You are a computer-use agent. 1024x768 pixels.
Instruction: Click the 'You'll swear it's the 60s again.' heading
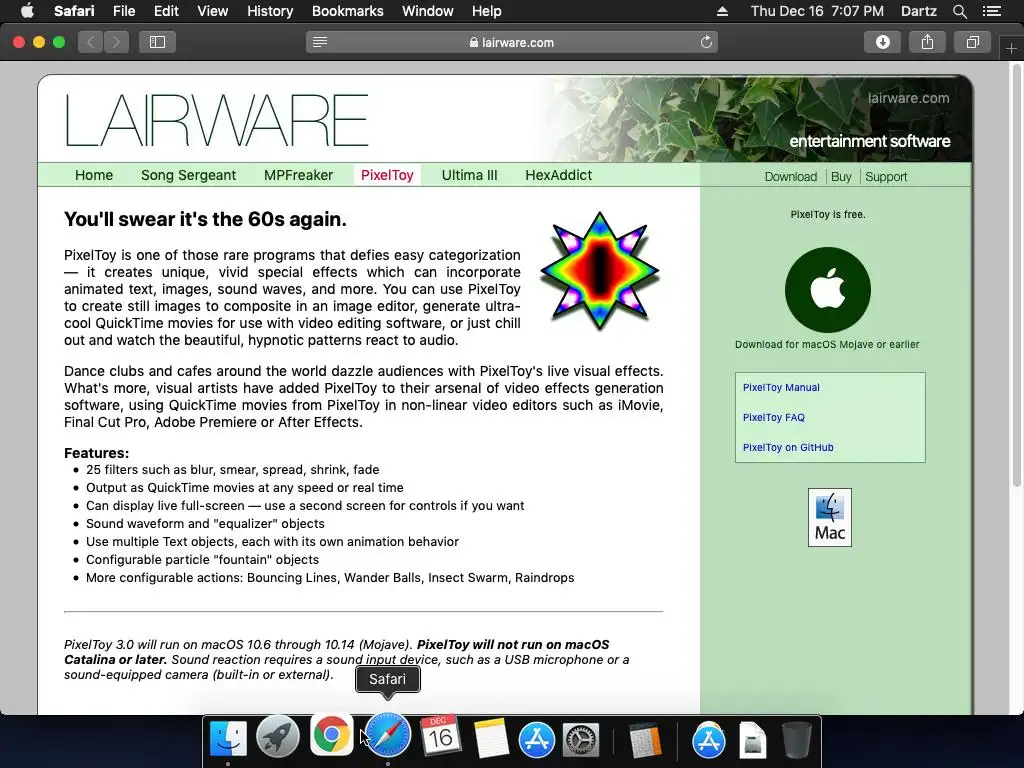[x=205, y=219]
